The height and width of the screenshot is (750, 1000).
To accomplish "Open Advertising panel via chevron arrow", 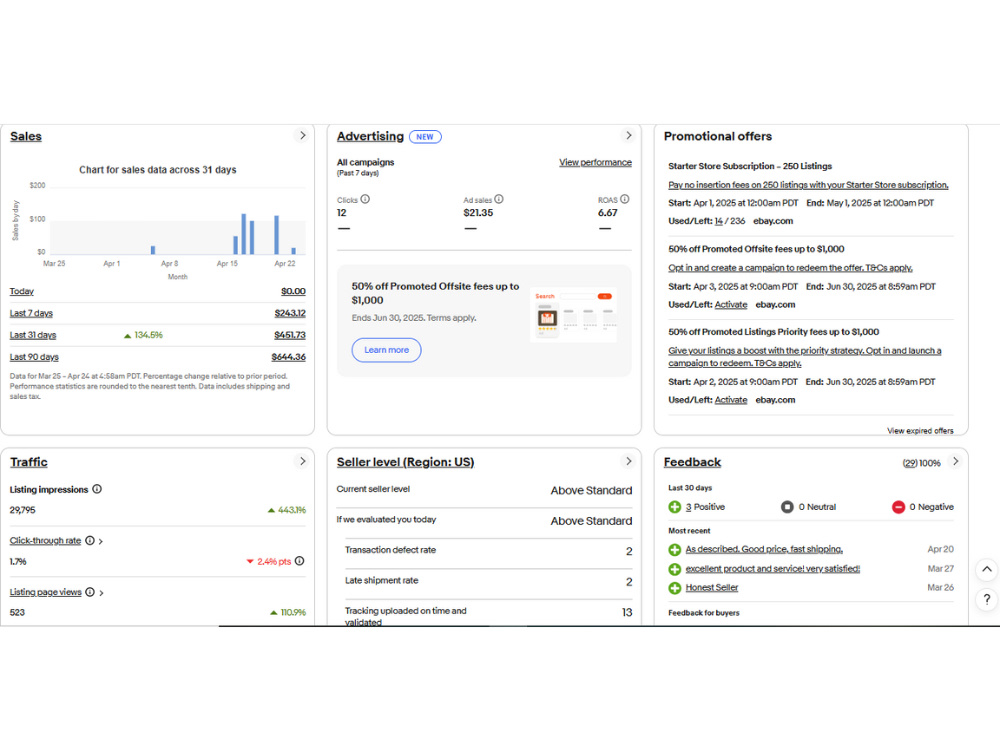I will pos(628,135).
